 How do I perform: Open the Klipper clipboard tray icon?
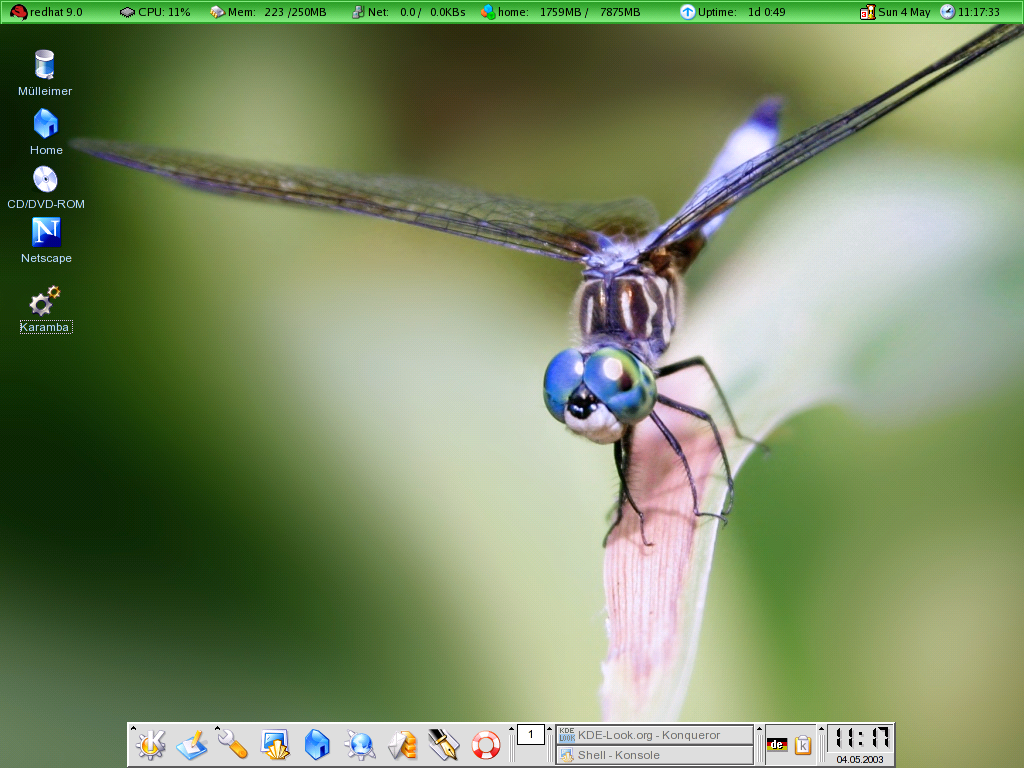(803, 744)
